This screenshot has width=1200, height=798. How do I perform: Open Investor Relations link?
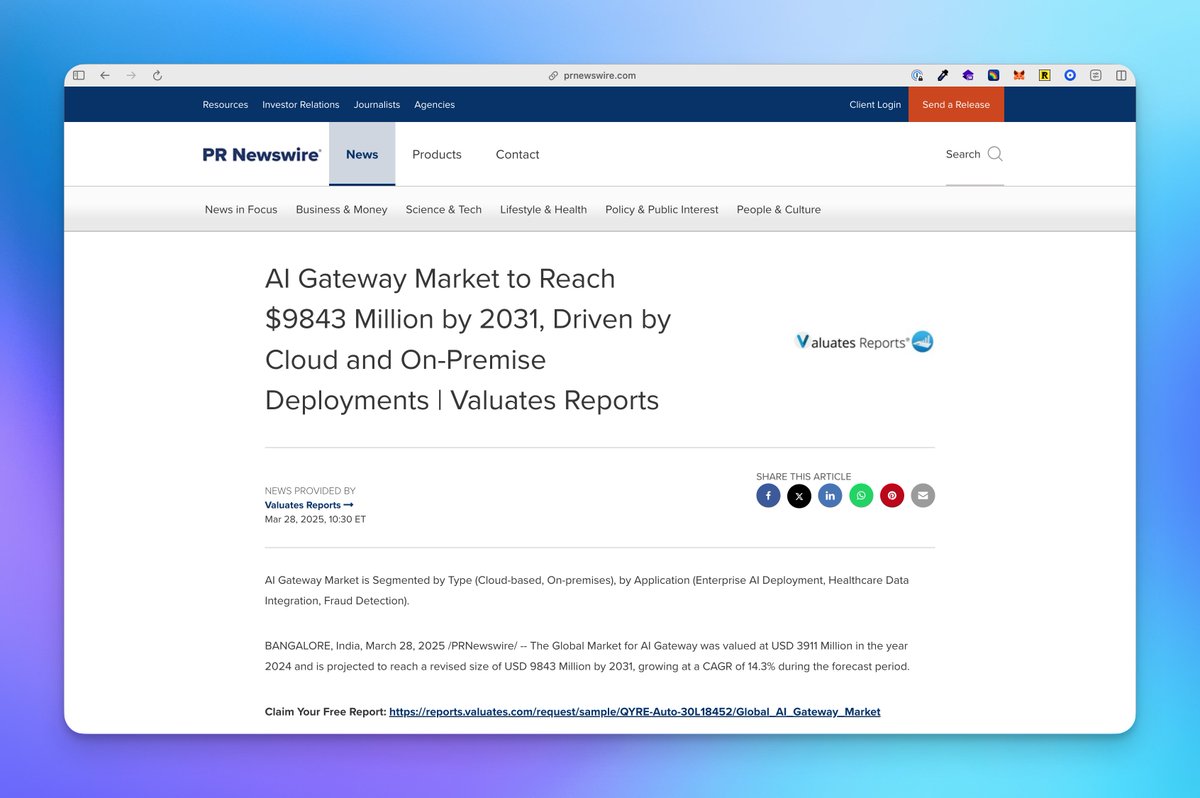tap(301, 105)
